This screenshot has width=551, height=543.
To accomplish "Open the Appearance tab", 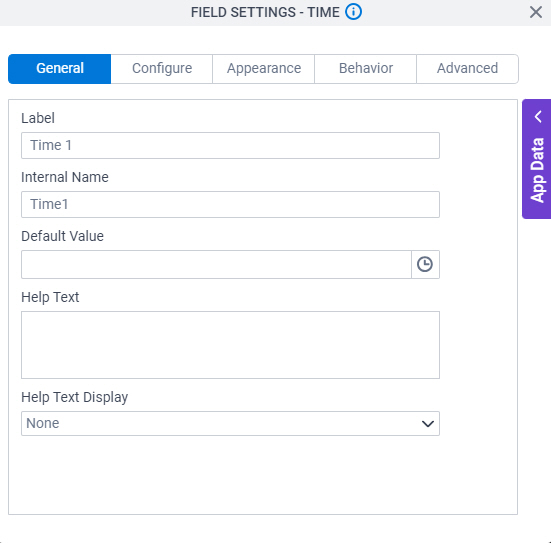I will tap(264, 69).
